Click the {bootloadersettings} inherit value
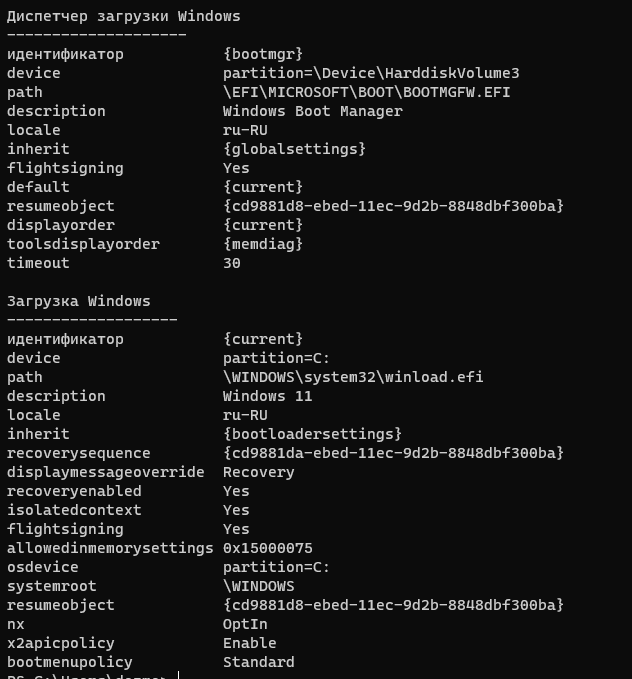632x679 pixels. (312, 434)
